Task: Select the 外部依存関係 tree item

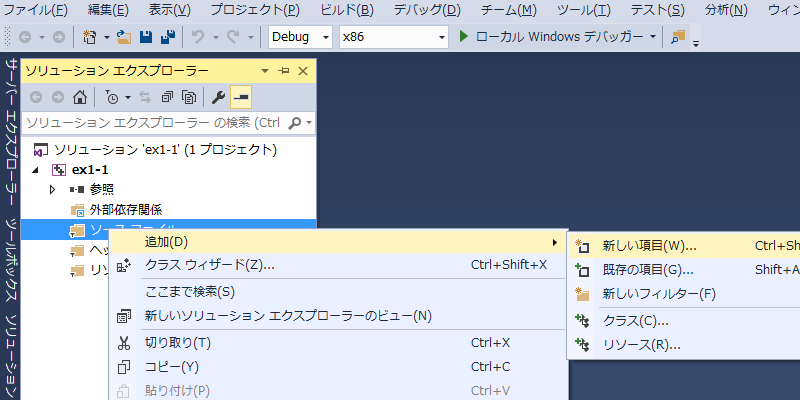Action: [126, 209]
